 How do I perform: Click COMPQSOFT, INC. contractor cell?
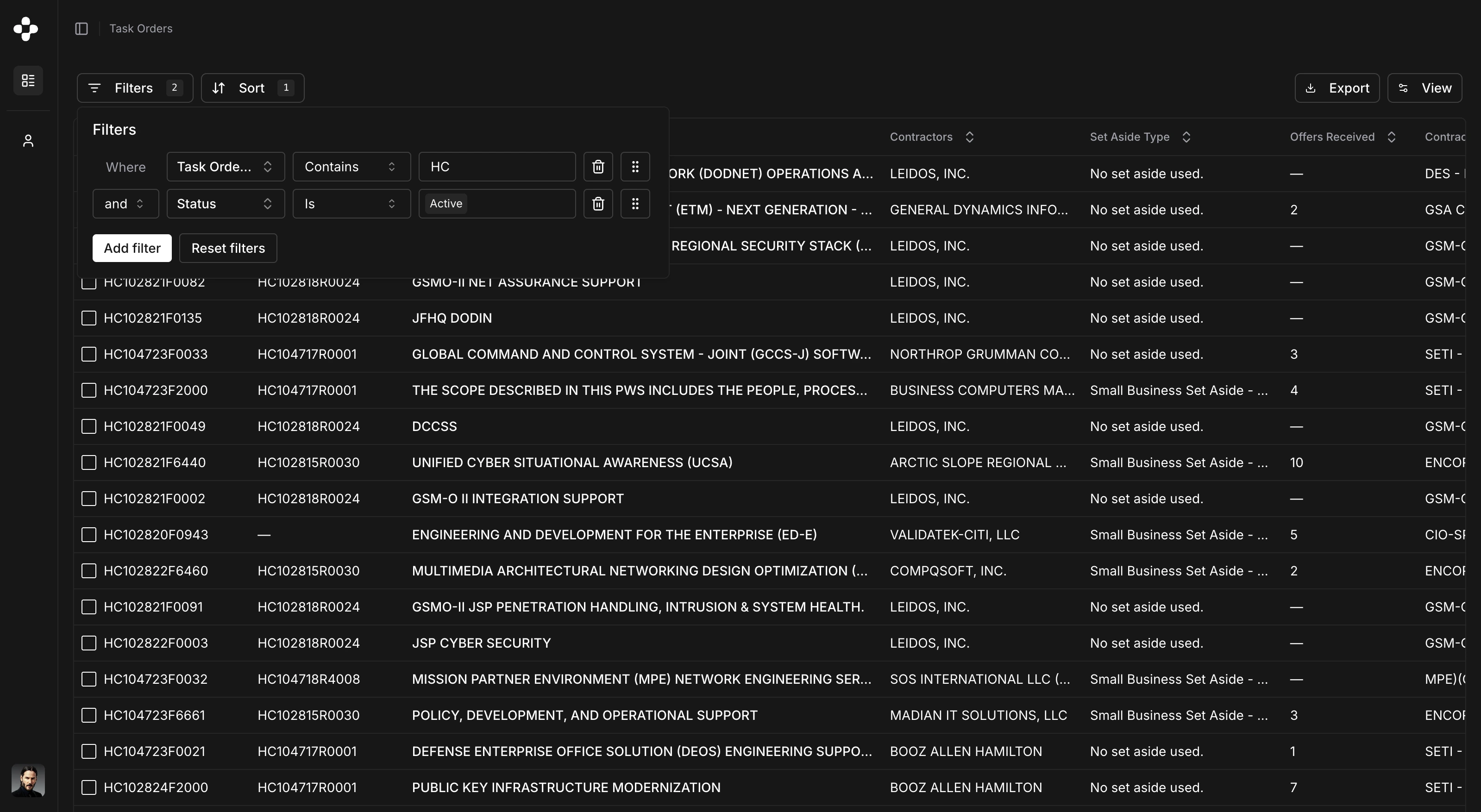(948, 571)
